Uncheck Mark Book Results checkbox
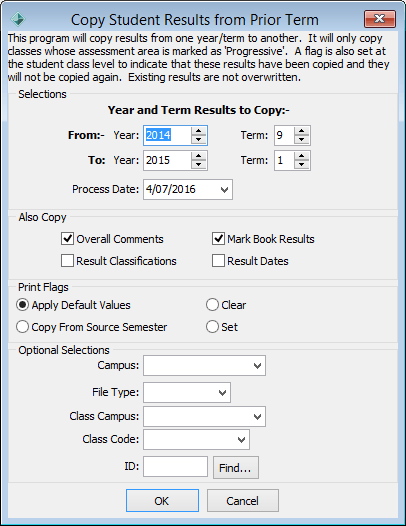 coord(218,239)
